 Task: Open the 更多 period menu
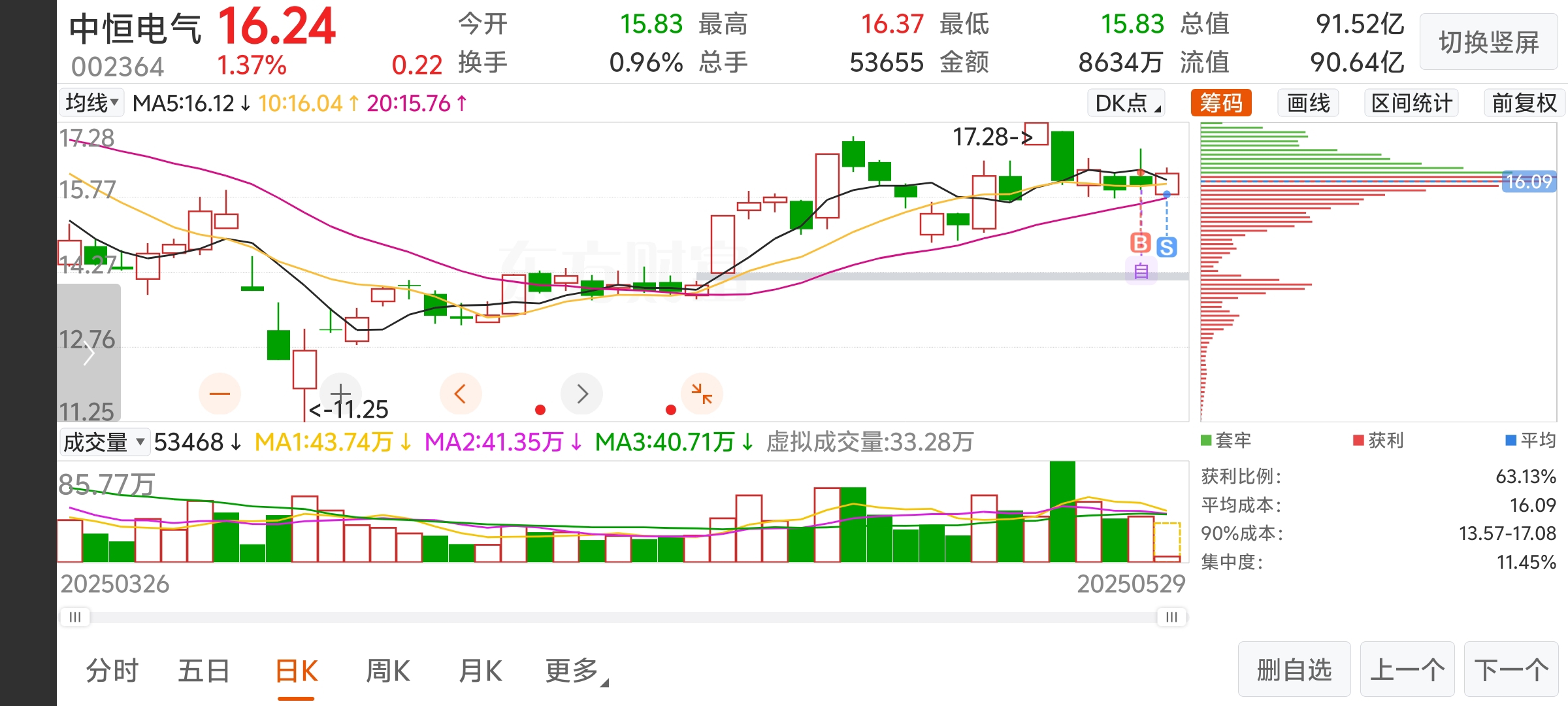coord(577,671)
